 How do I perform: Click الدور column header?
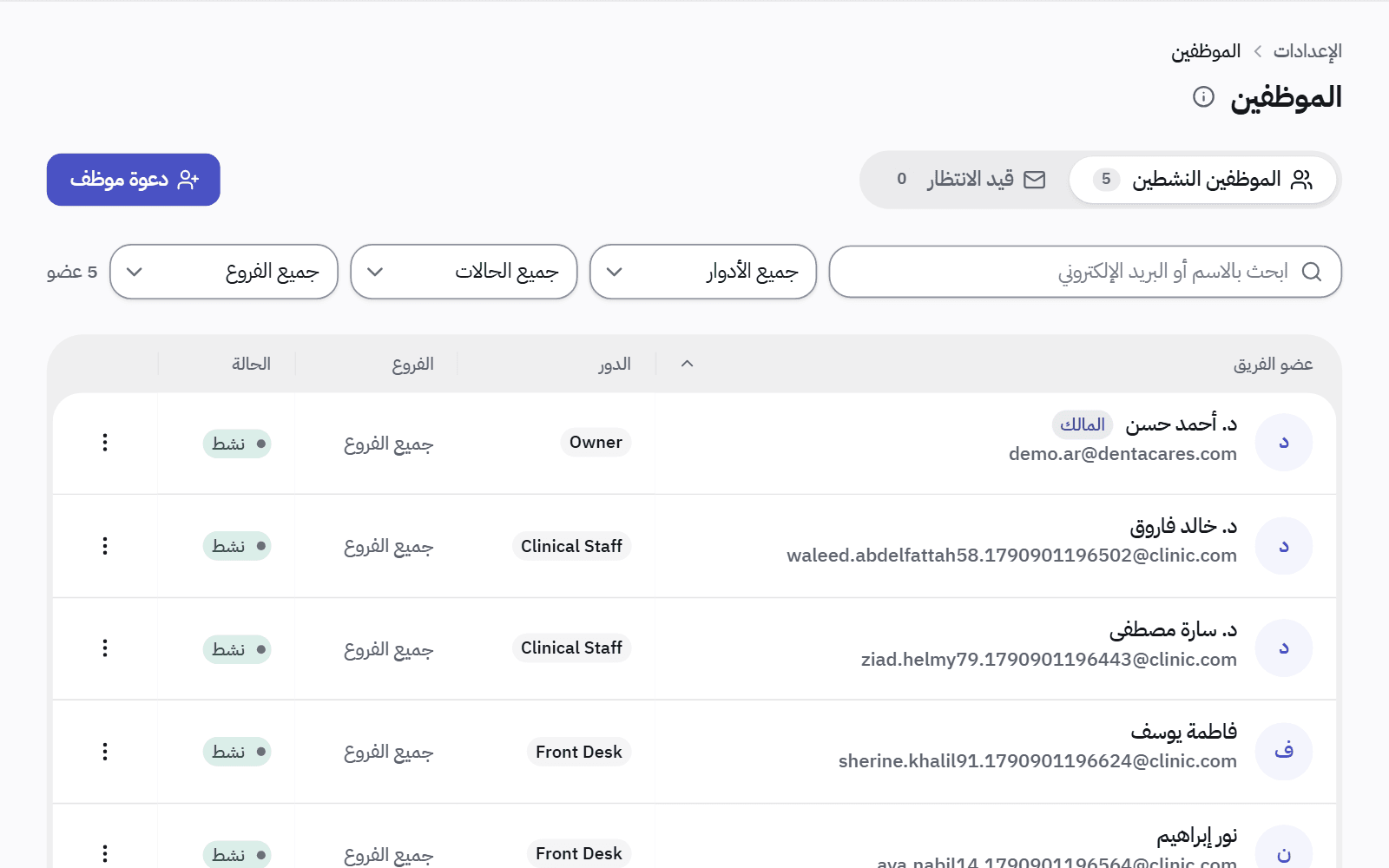point(615,364)
